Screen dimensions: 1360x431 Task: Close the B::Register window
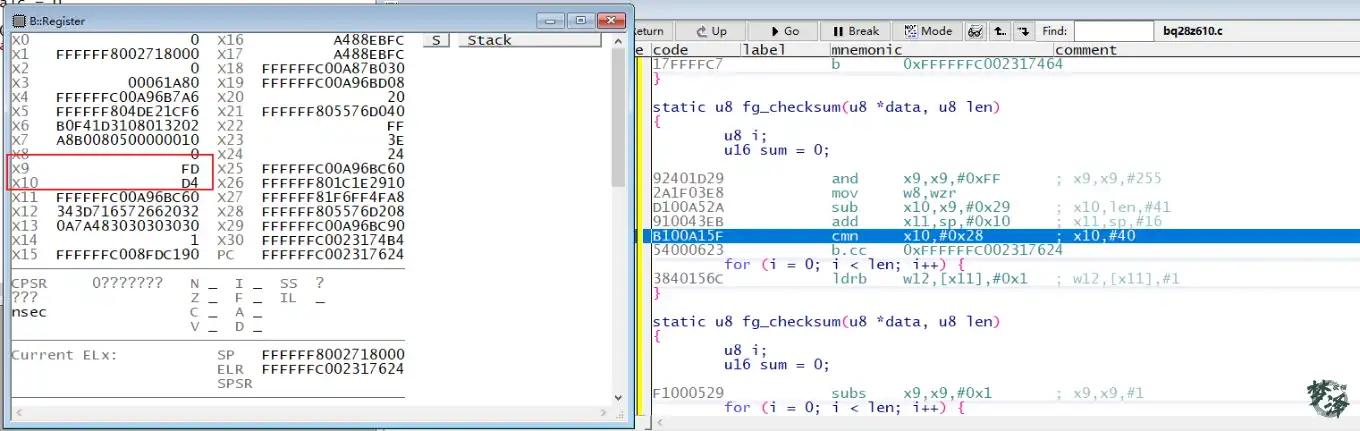[609, 20]
